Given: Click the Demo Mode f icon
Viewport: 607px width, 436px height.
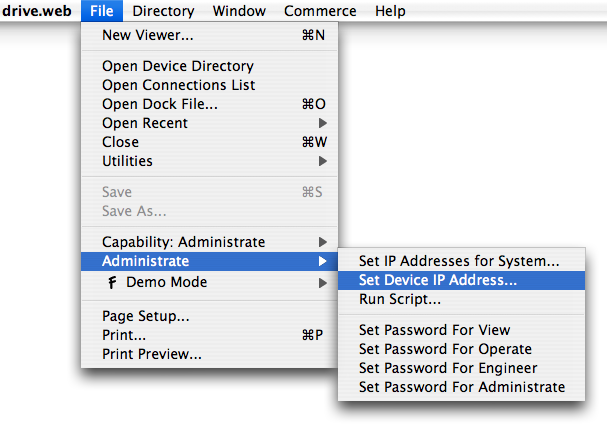Looking at the screenshot, I should coord(112,282).
